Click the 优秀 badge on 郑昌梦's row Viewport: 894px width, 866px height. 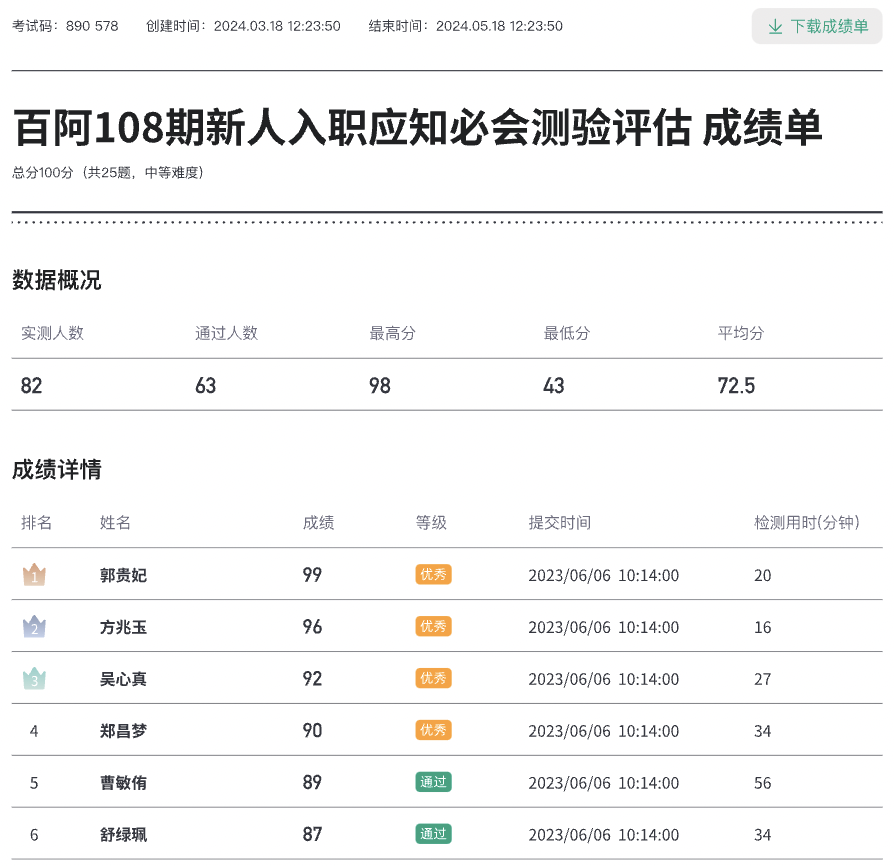point(433,731)
